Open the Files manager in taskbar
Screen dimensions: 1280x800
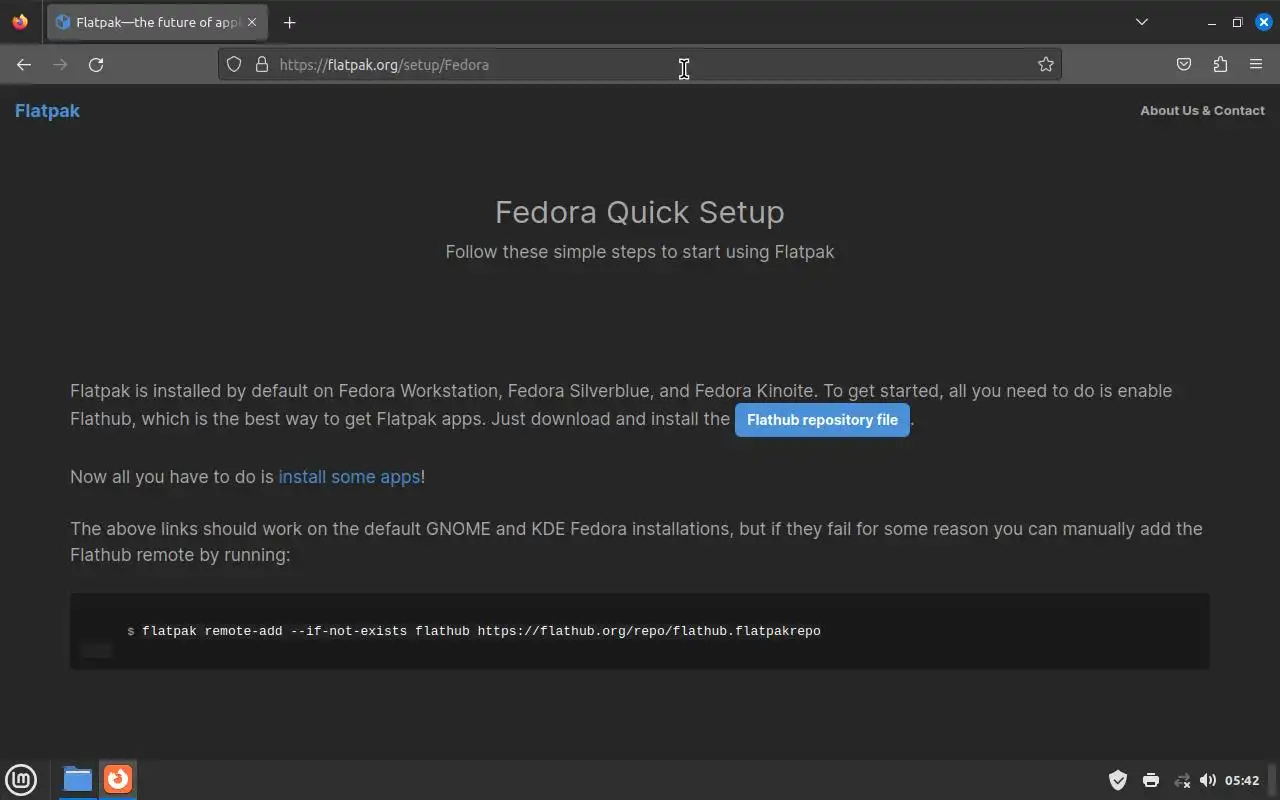(x=77, y=779)
